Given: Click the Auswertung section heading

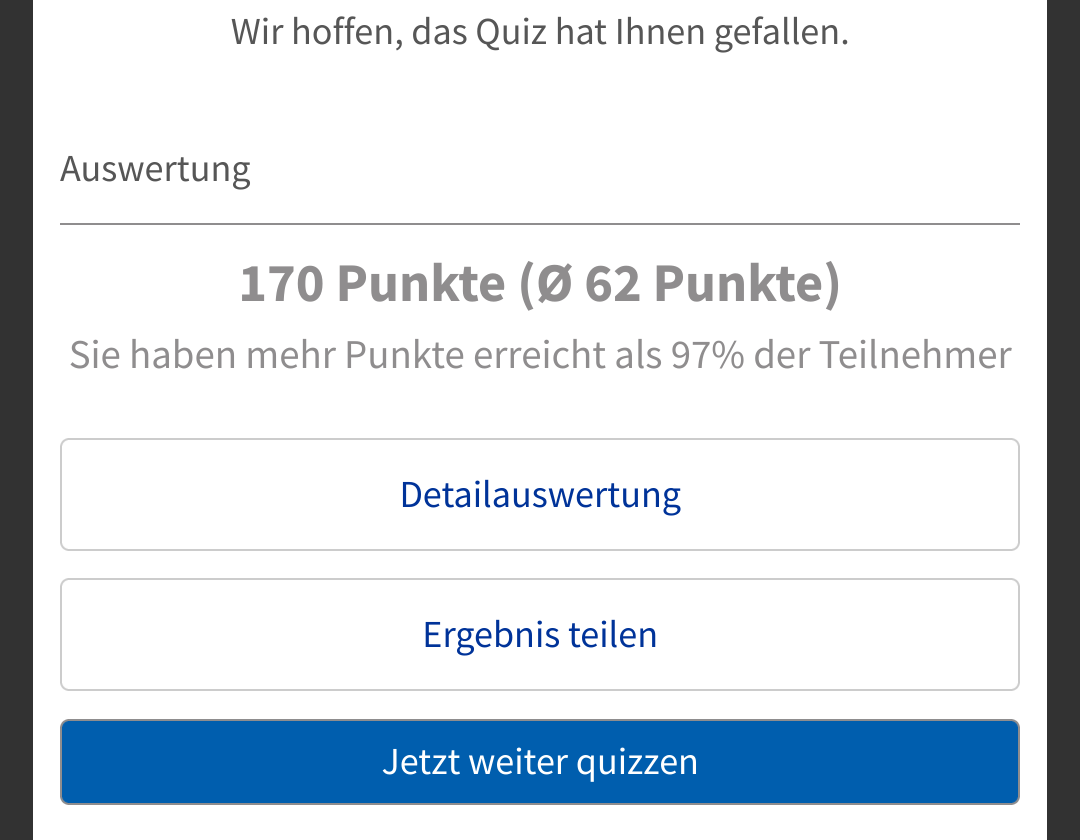Looking at the screenshot, I should [x=155, y=169].
